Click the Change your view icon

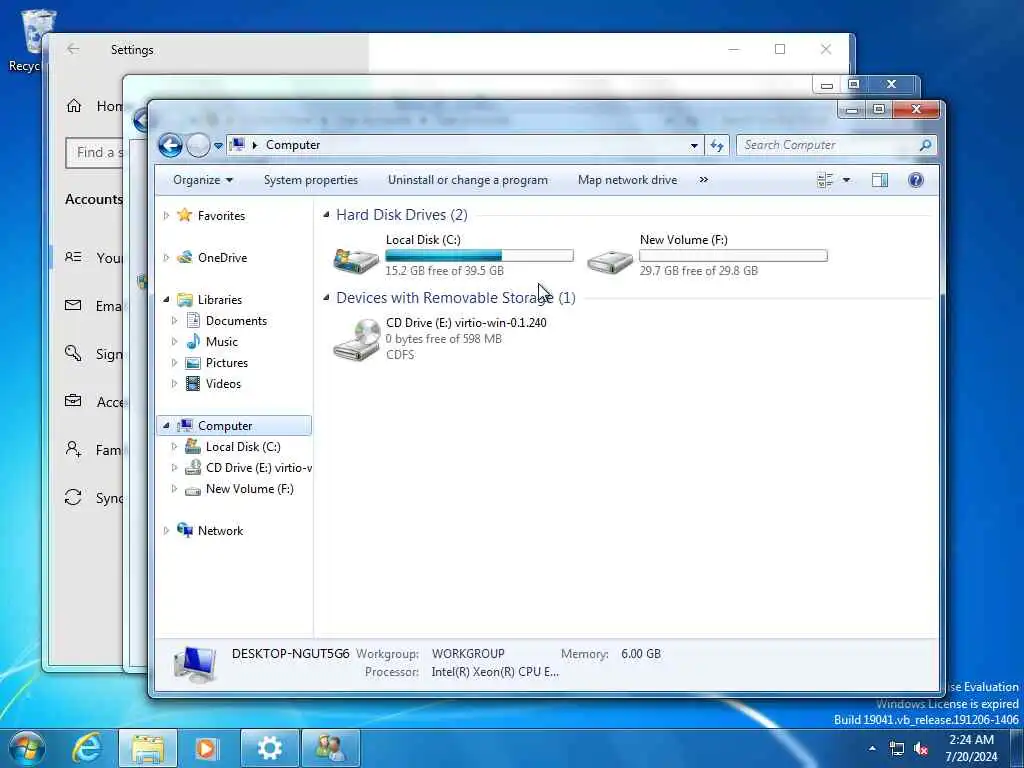[825, 180]
